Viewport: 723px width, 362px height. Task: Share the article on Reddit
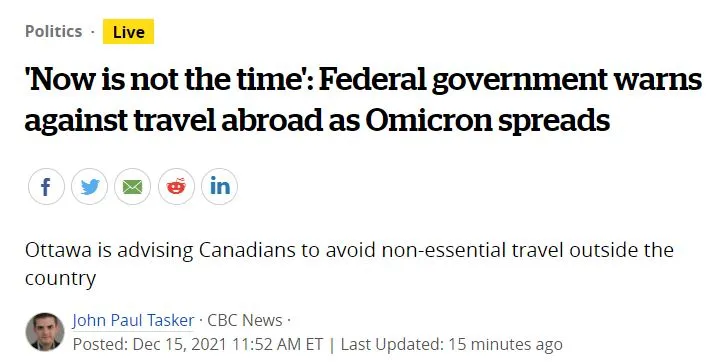coord(176,186)
